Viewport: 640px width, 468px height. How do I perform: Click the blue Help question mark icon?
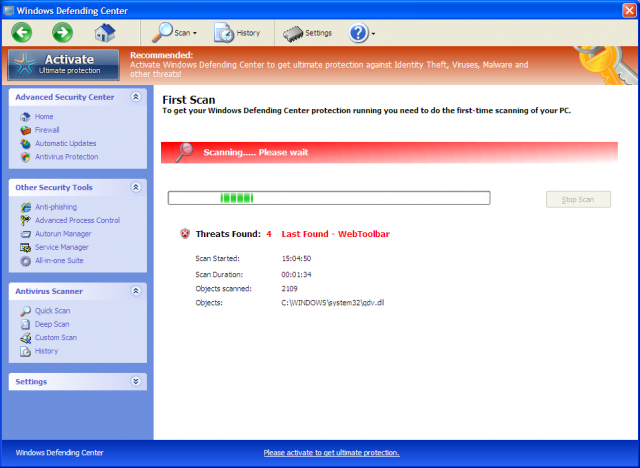point(358,33)
